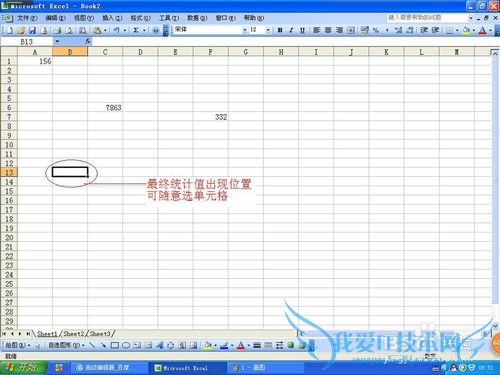This screenshot has width=500, height=375.
Task: Open the 绘图 (Draw) menu button
Action: pos(18,345)
